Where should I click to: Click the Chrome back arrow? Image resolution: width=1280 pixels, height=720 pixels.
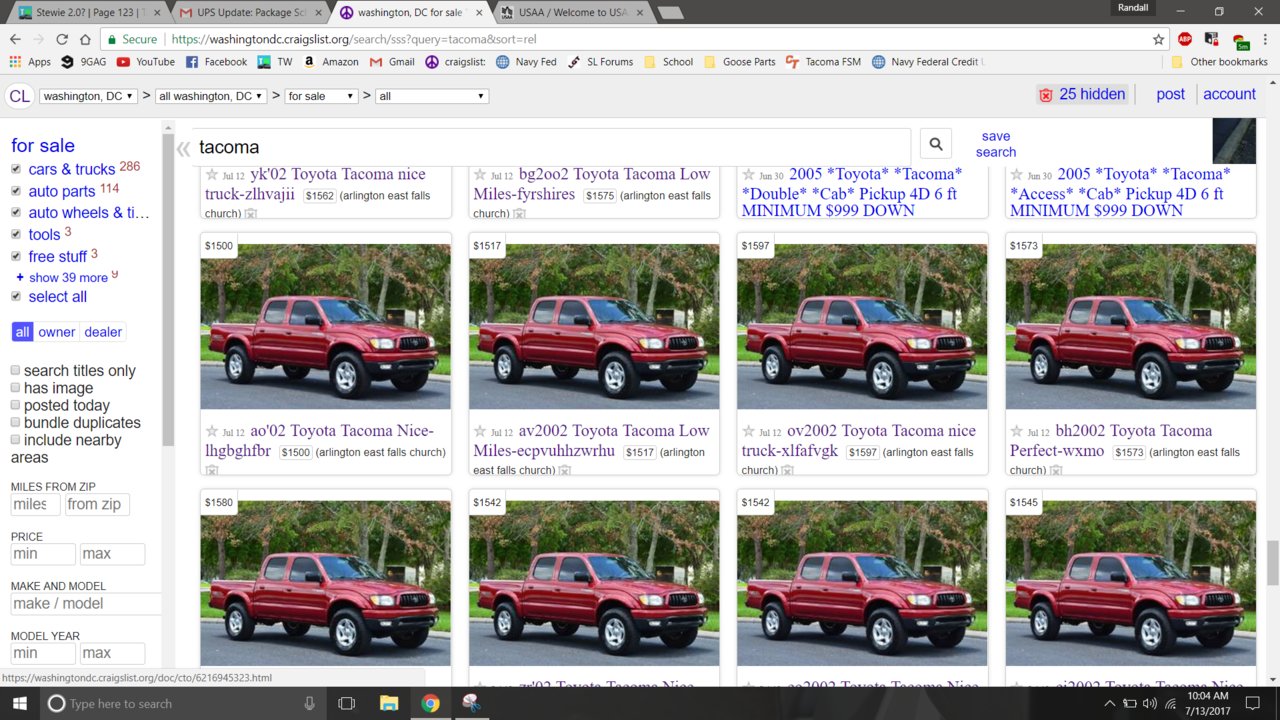pos(16,39)
